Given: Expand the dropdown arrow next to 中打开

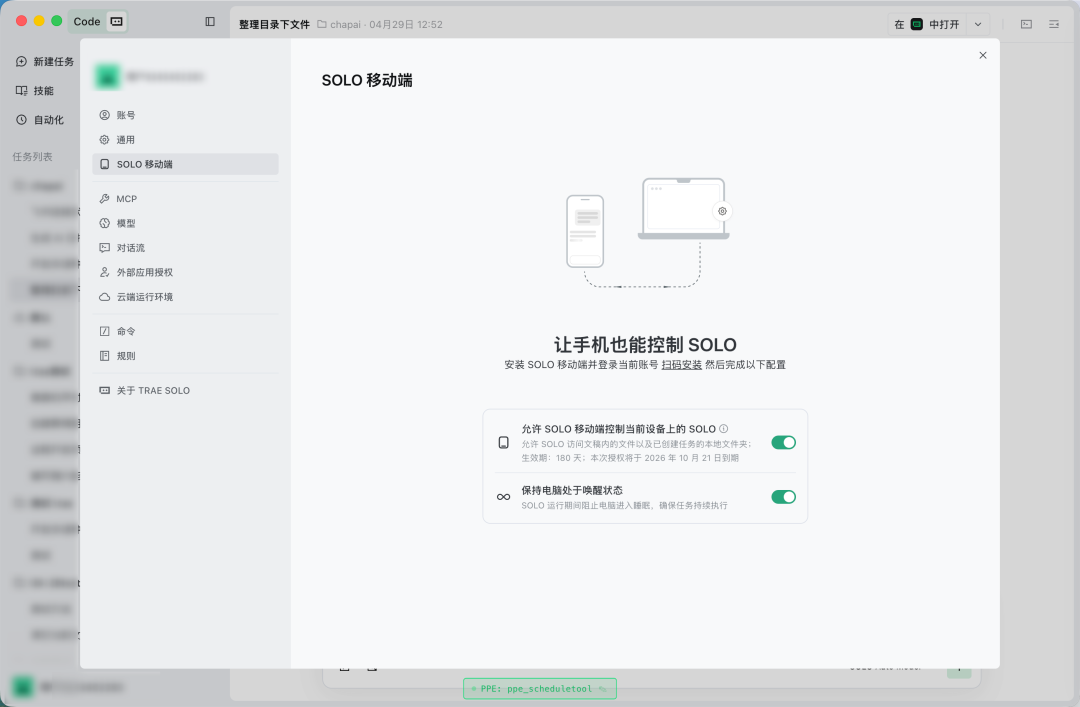Looking at the screenshot, I should pos(978,24).
